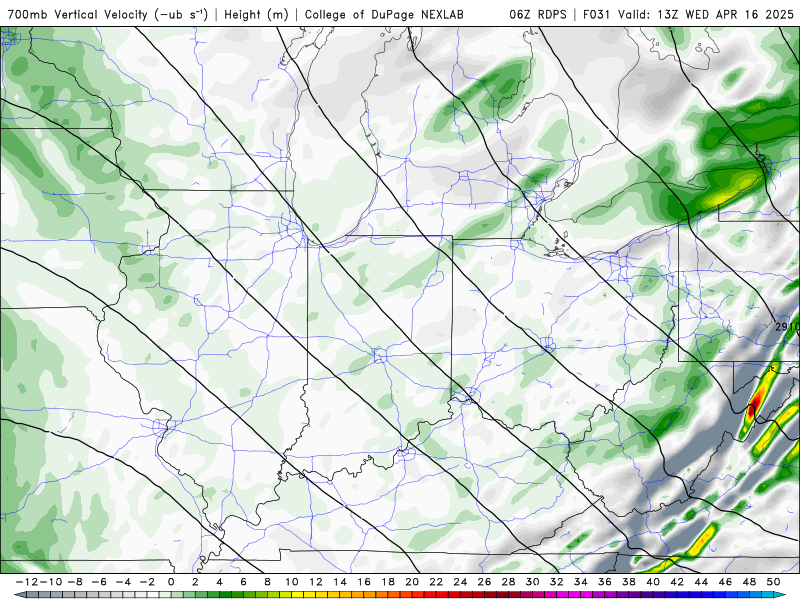Click the legend value "-10"
This screenshot has width=800, height=600.
coord(50,582)
